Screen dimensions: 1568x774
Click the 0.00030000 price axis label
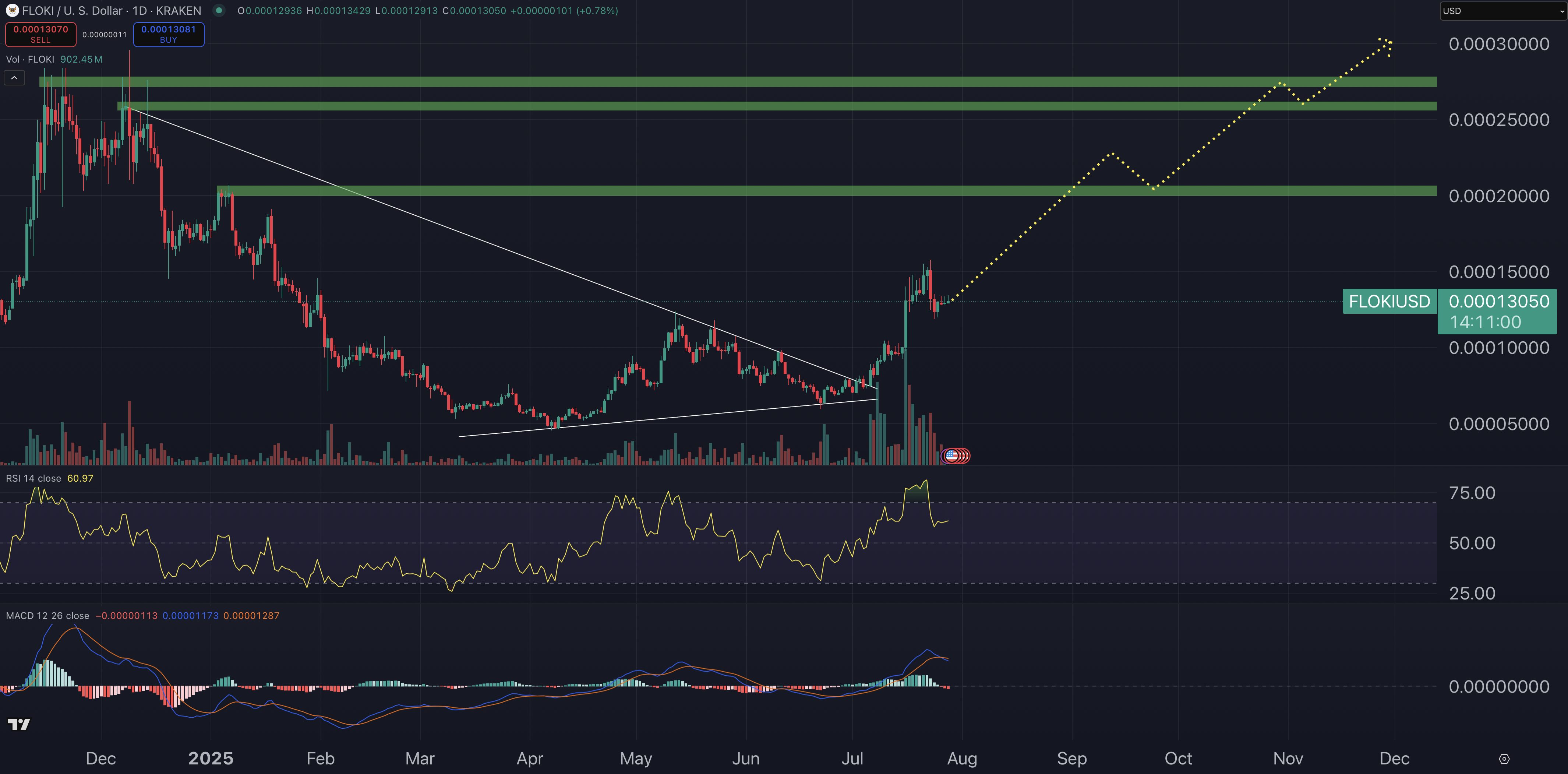(x=1499, y=44)
